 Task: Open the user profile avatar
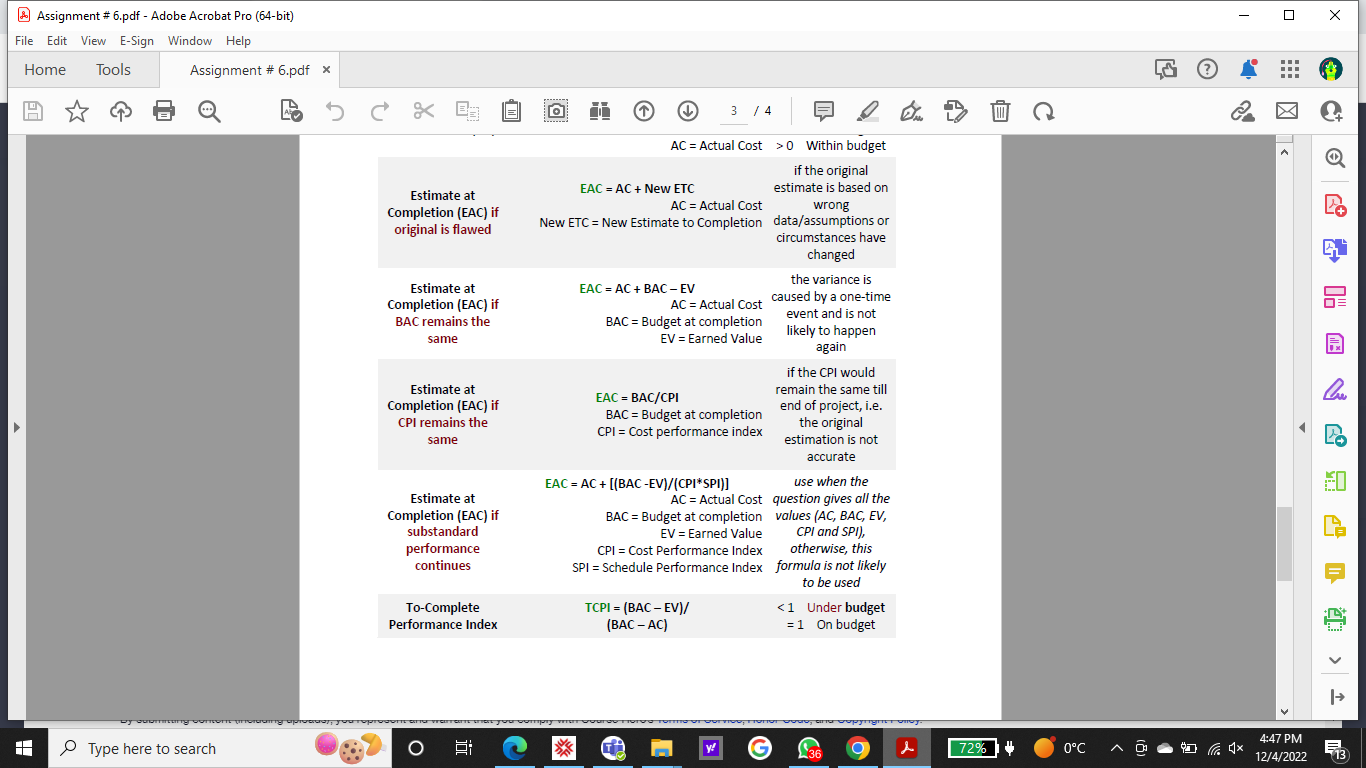tap(1331, 69)
